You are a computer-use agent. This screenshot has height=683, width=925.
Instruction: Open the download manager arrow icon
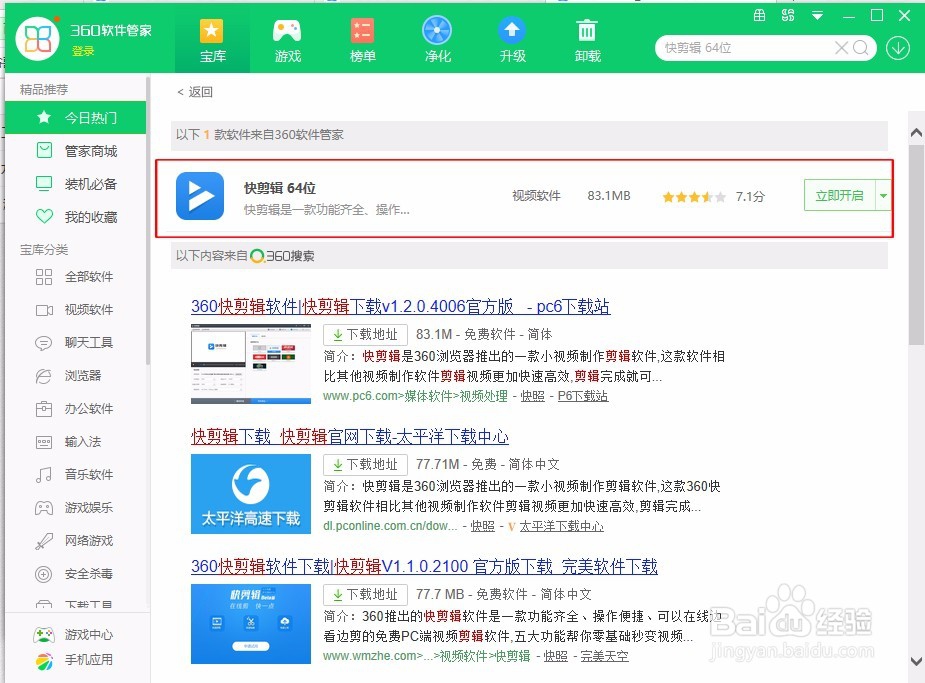pyautogui.click(x=898, y=48)
